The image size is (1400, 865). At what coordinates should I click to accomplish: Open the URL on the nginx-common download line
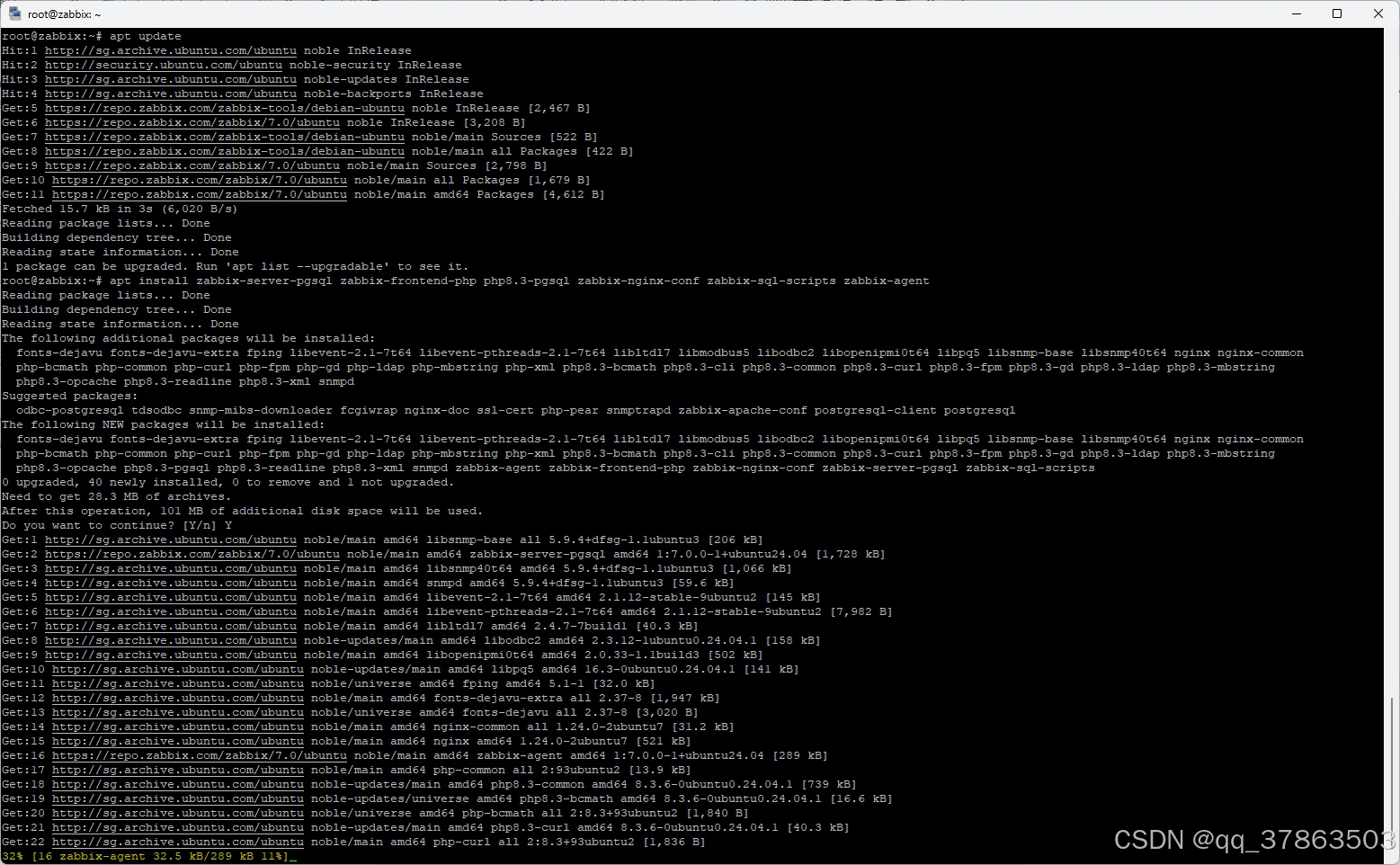click(178, 727)
